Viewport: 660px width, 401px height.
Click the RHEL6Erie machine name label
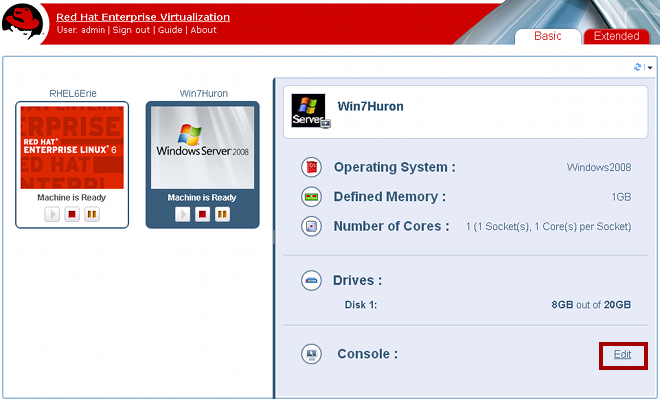pyautogui.click(x=73, y=93)
